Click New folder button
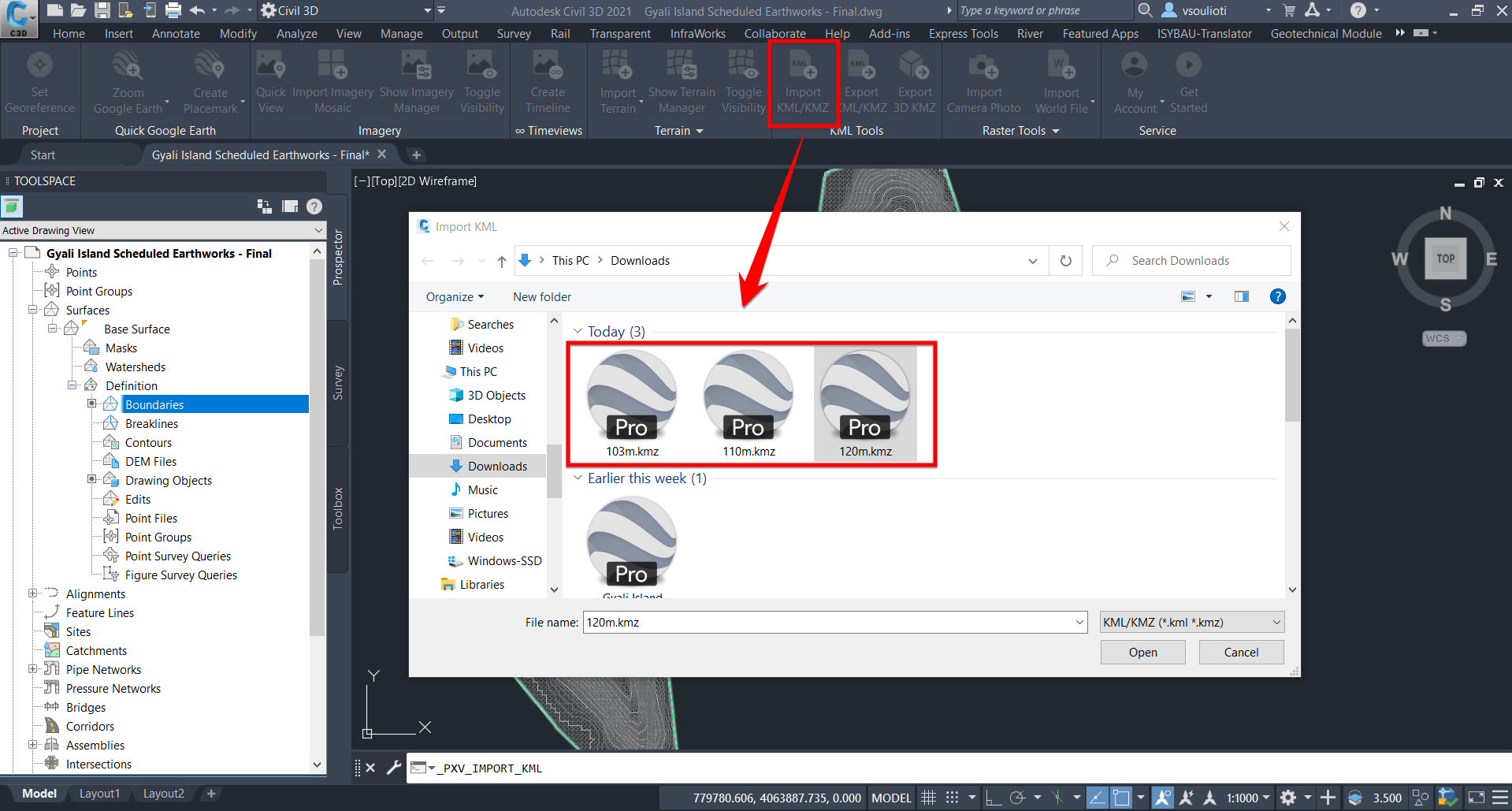This screenshot has width=1512, height=811. click(542, 297)
